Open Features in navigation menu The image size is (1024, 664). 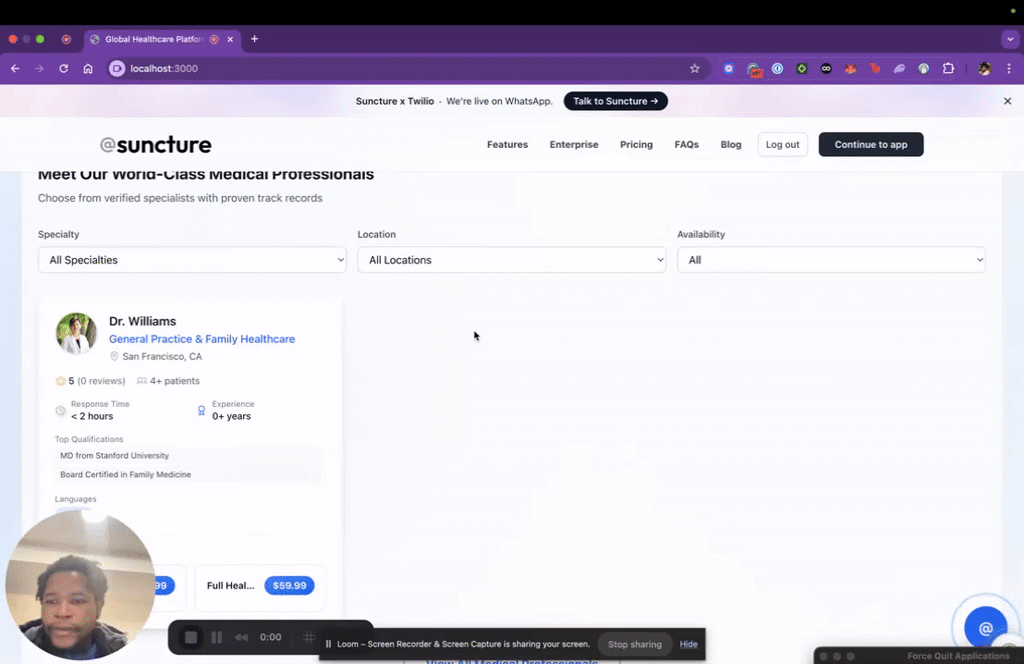tap(507, 145)
